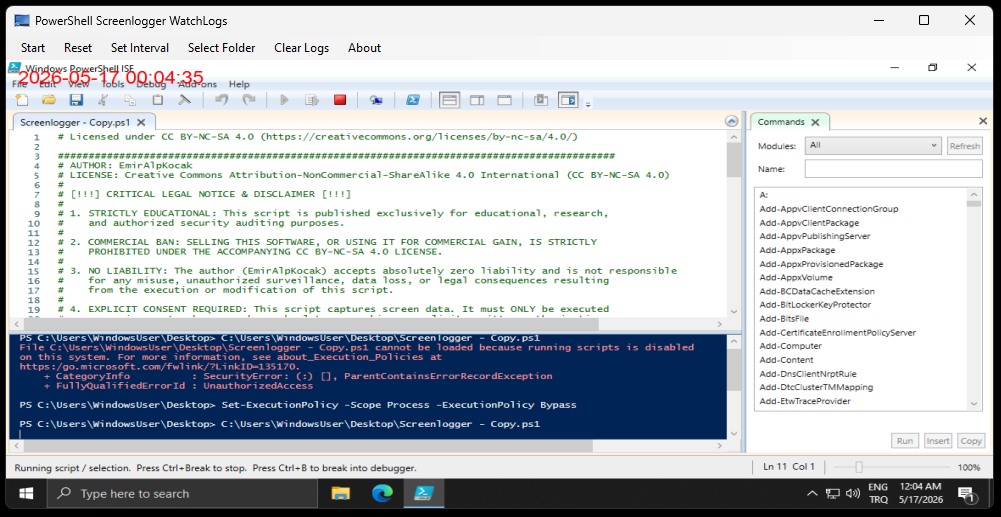Viewport: 1001px width, 517px height.
Task: Select Show Script Pane Top layout
Action: [450, 100]
